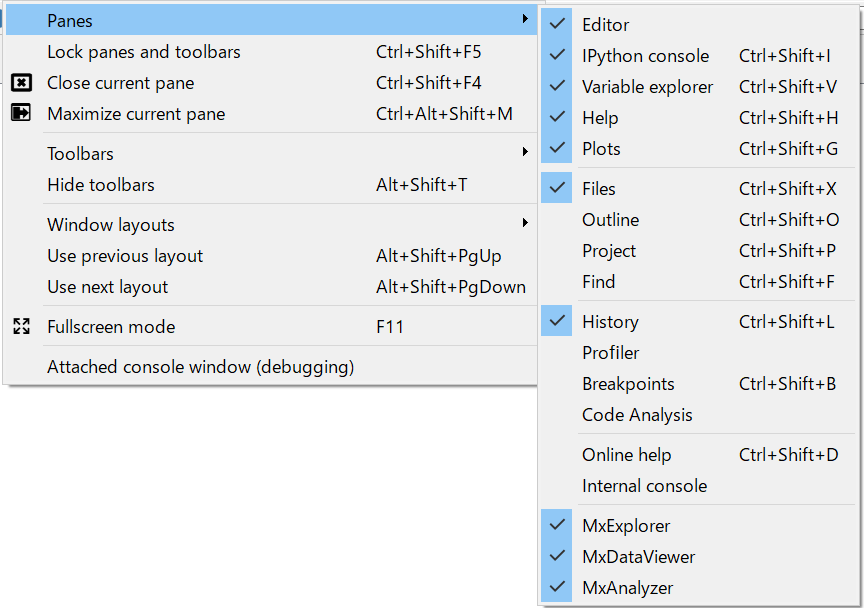Enable the Outline pane

[610, 220]
